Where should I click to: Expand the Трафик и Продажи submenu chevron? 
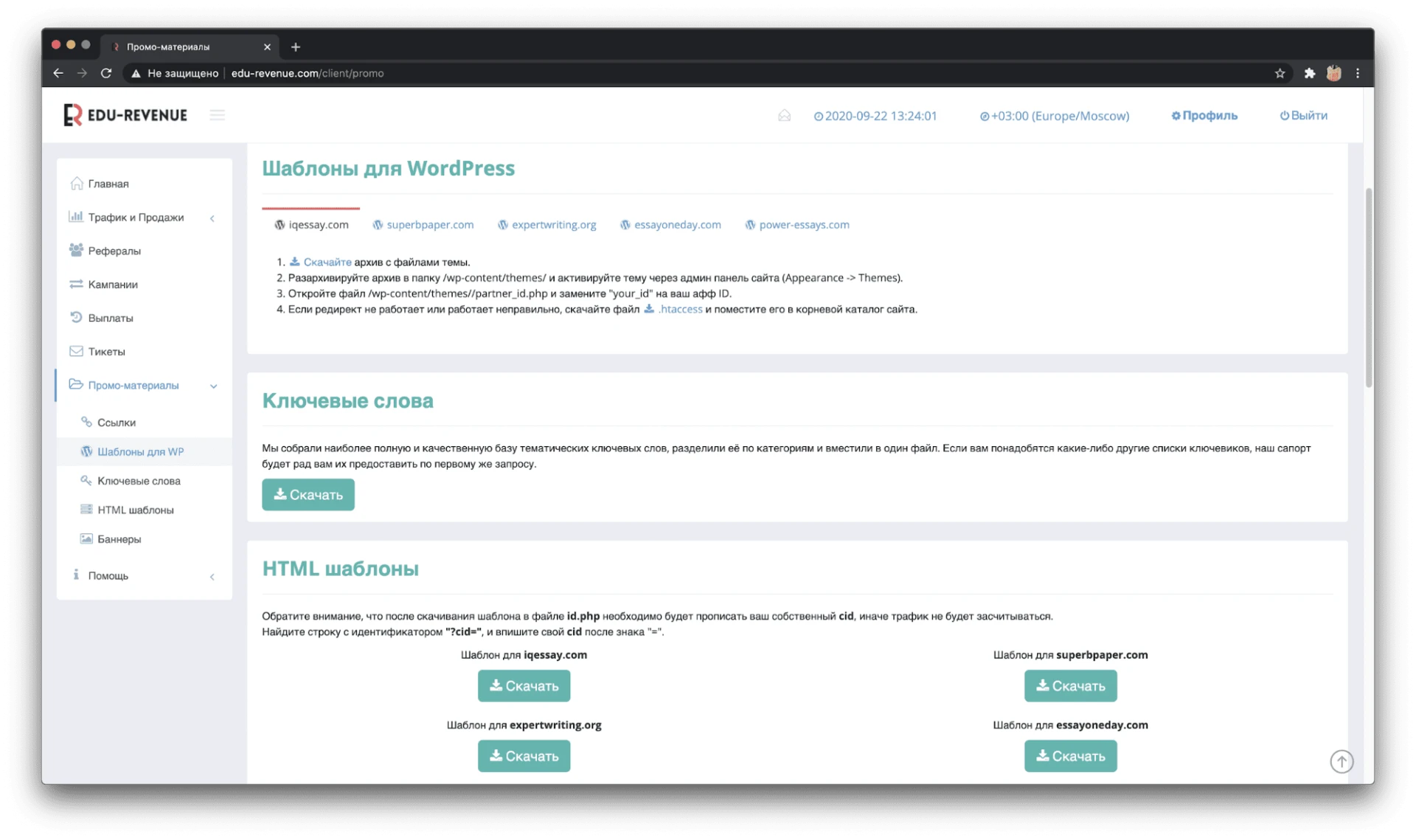tap(212, 218)
